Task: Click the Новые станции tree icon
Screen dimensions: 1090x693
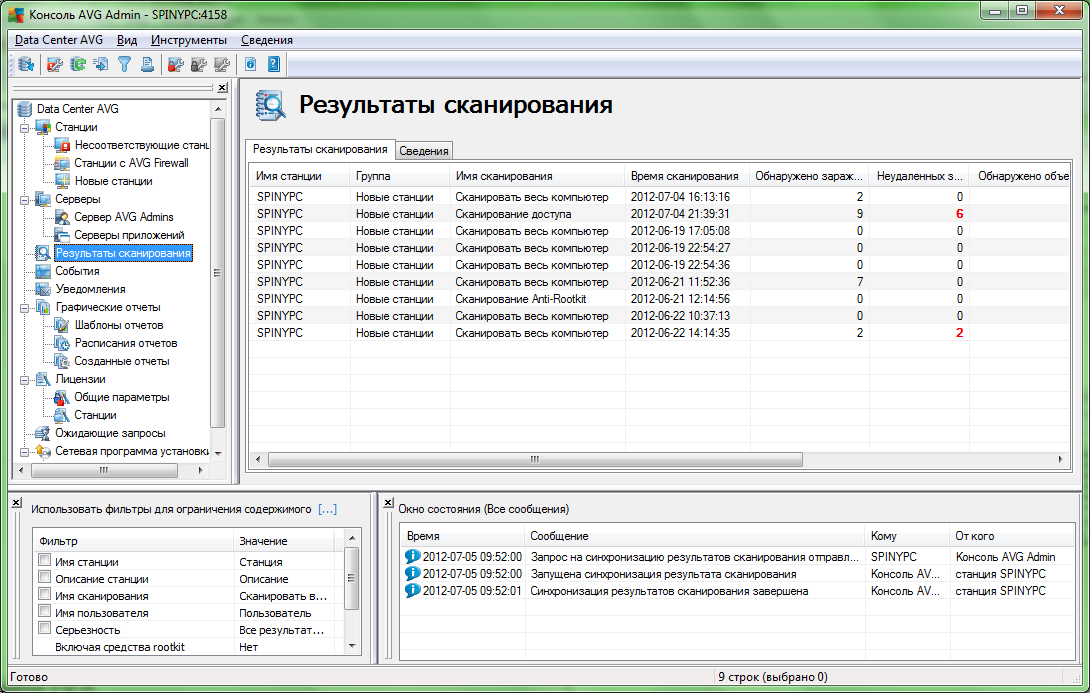Action: click(x=63, y=181)
